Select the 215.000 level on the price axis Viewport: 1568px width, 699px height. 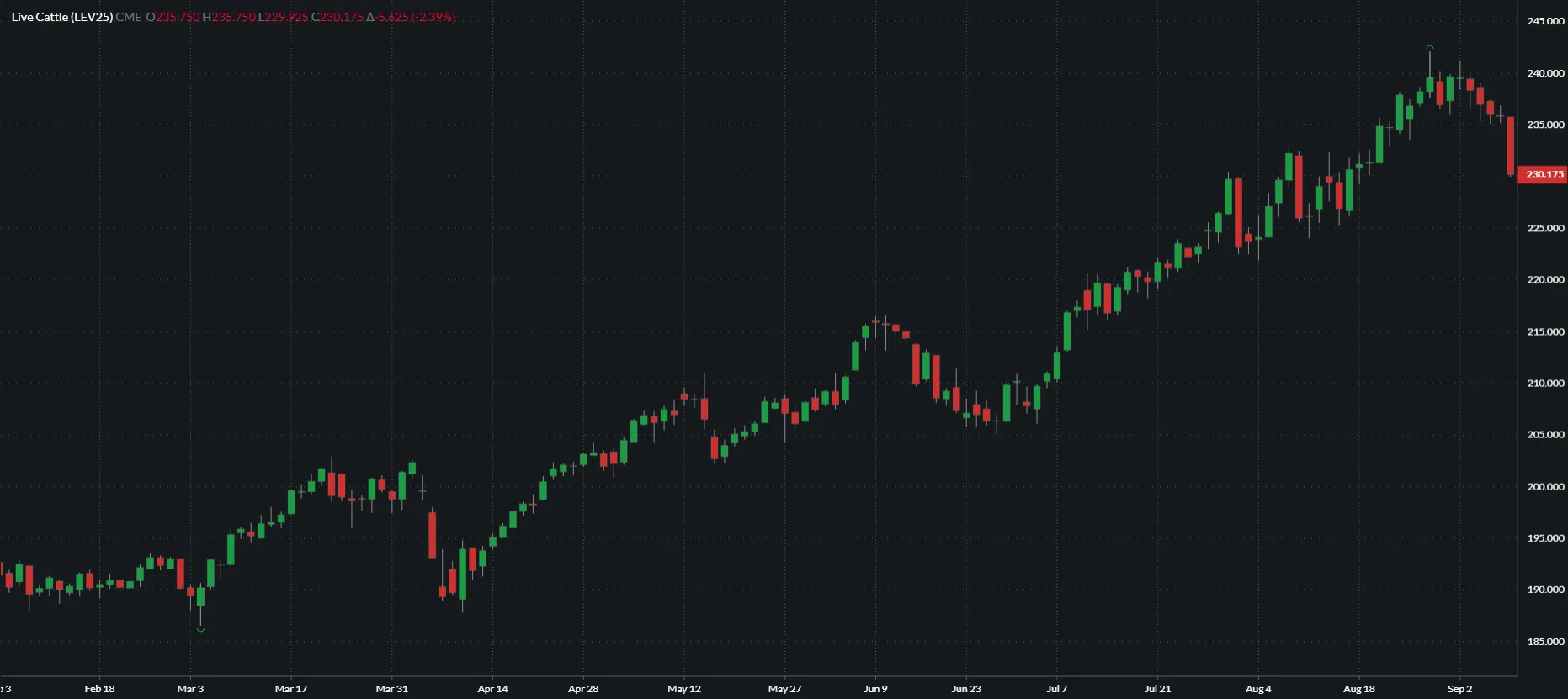point(1545,331)
